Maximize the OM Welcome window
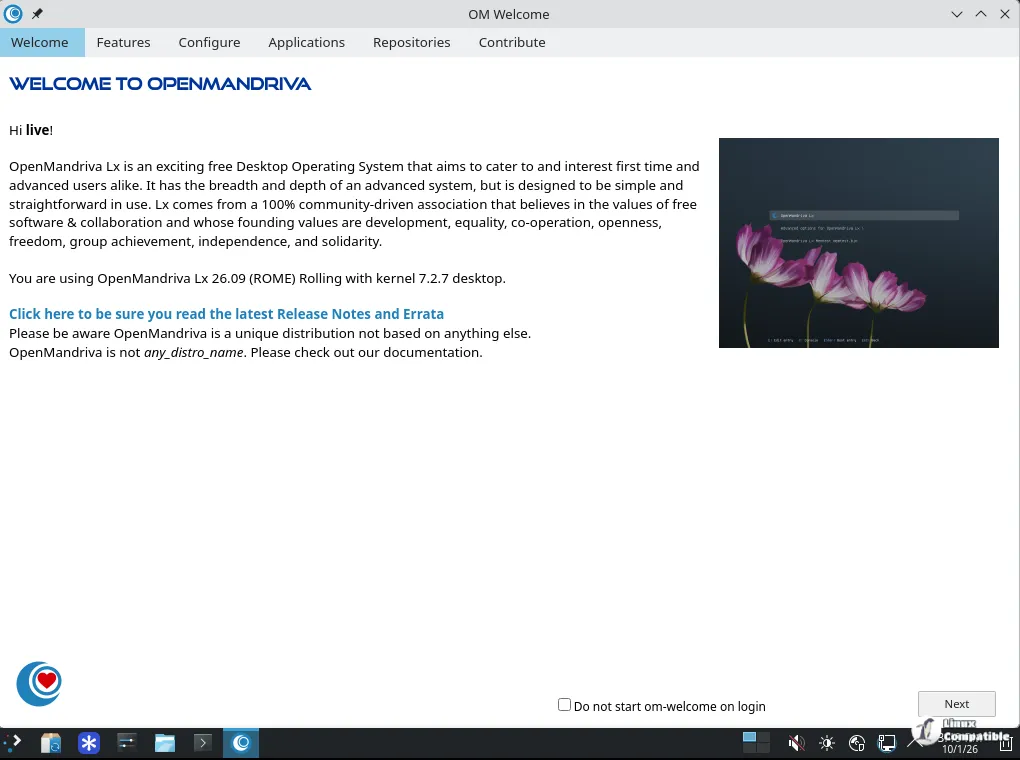The image size is (1020, 760). tap(980, 14)
